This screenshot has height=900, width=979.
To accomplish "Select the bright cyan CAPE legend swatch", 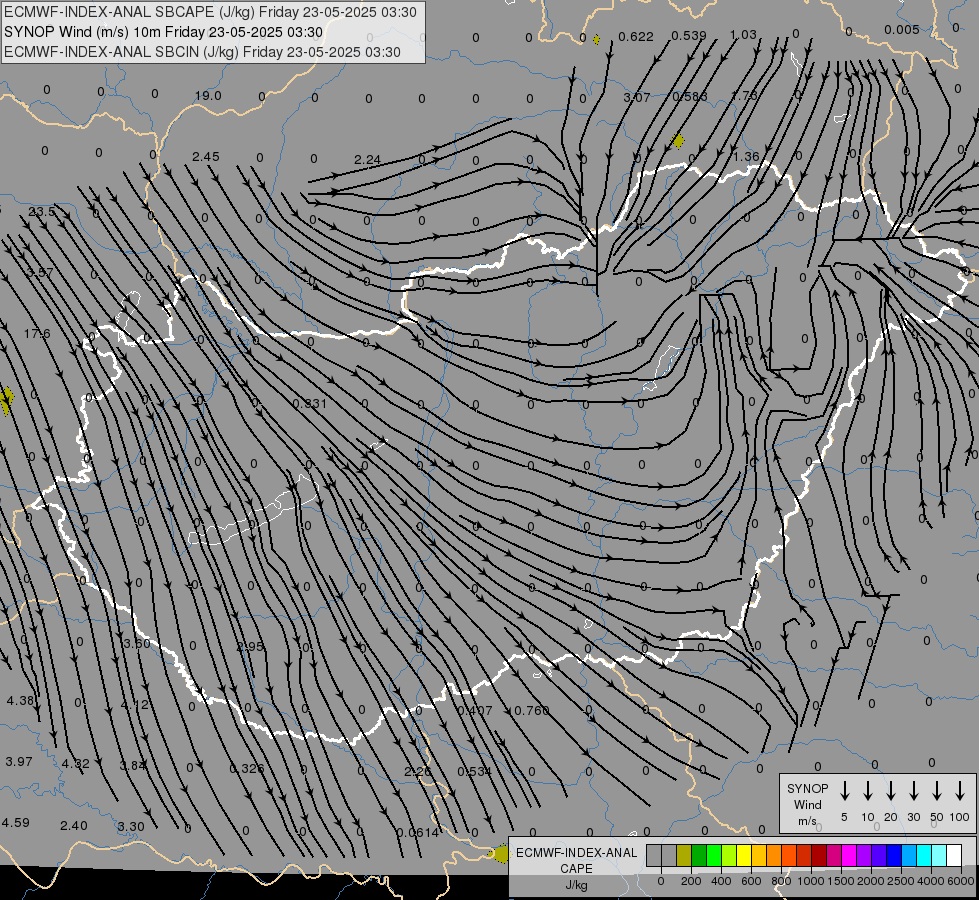I will [x=923, y=855].
